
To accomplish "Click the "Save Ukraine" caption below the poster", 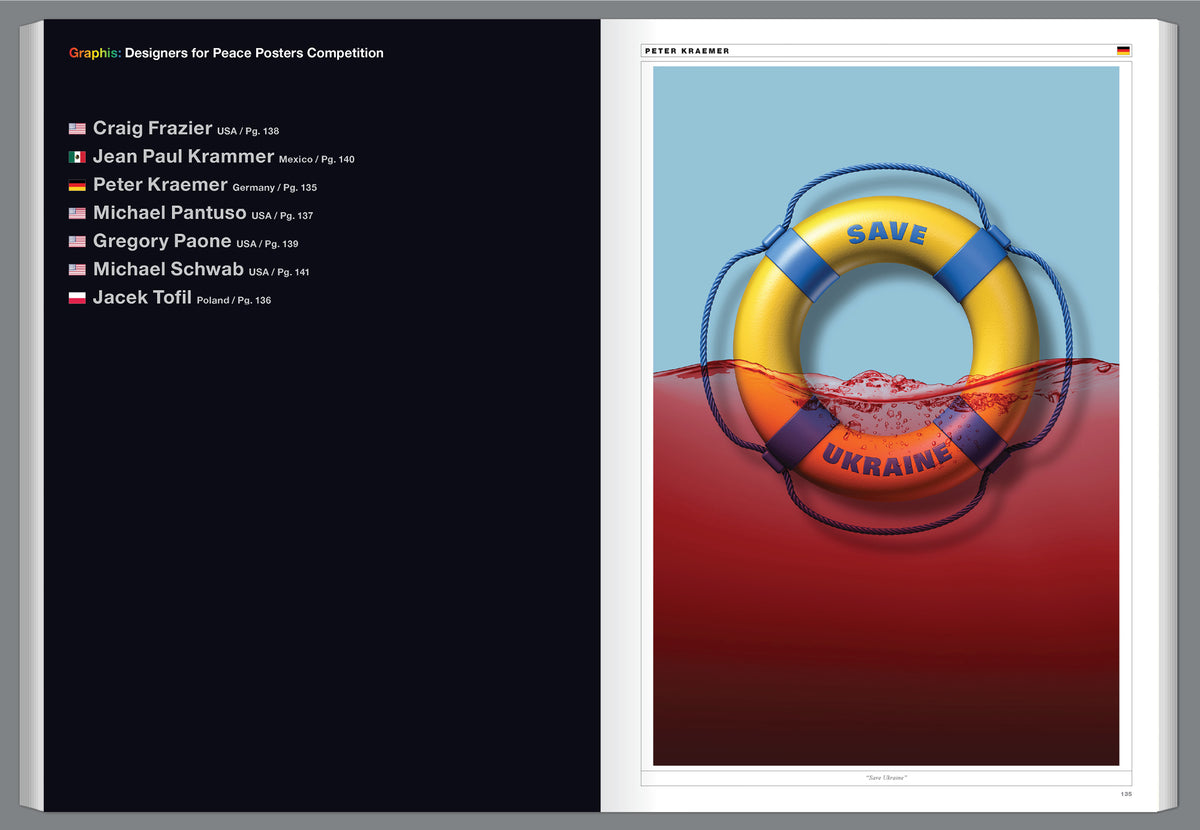I will tap(885, 777).
